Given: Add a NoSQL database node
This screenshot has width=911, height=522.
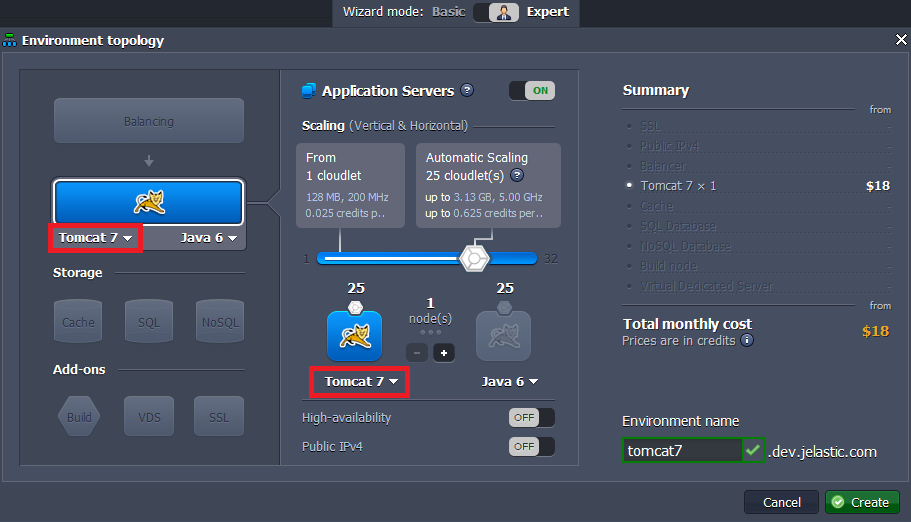Looking at the screenshot, I should click(x=220, y=321).
